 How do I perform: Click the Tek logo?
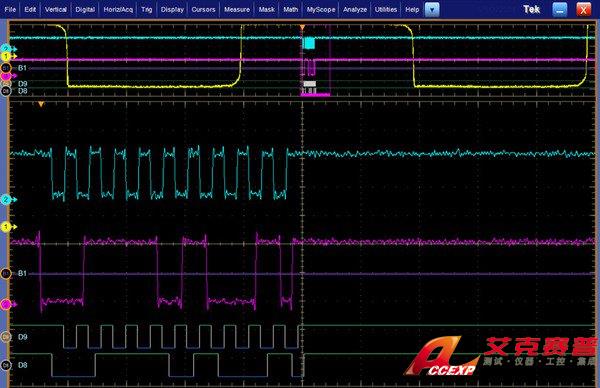coord(532,10)
